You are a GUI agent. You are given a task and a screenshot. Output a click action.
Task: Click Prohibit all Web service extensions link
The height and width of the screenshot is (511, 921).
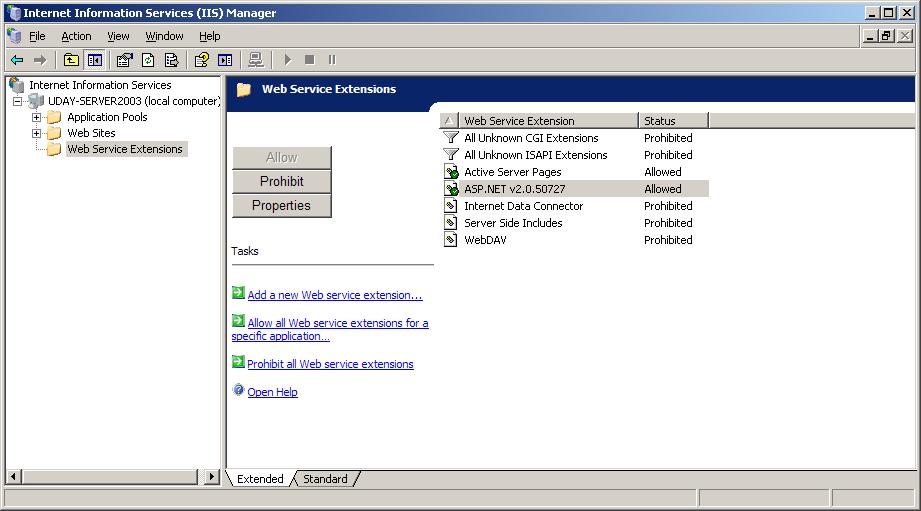[x=330, y=364]
